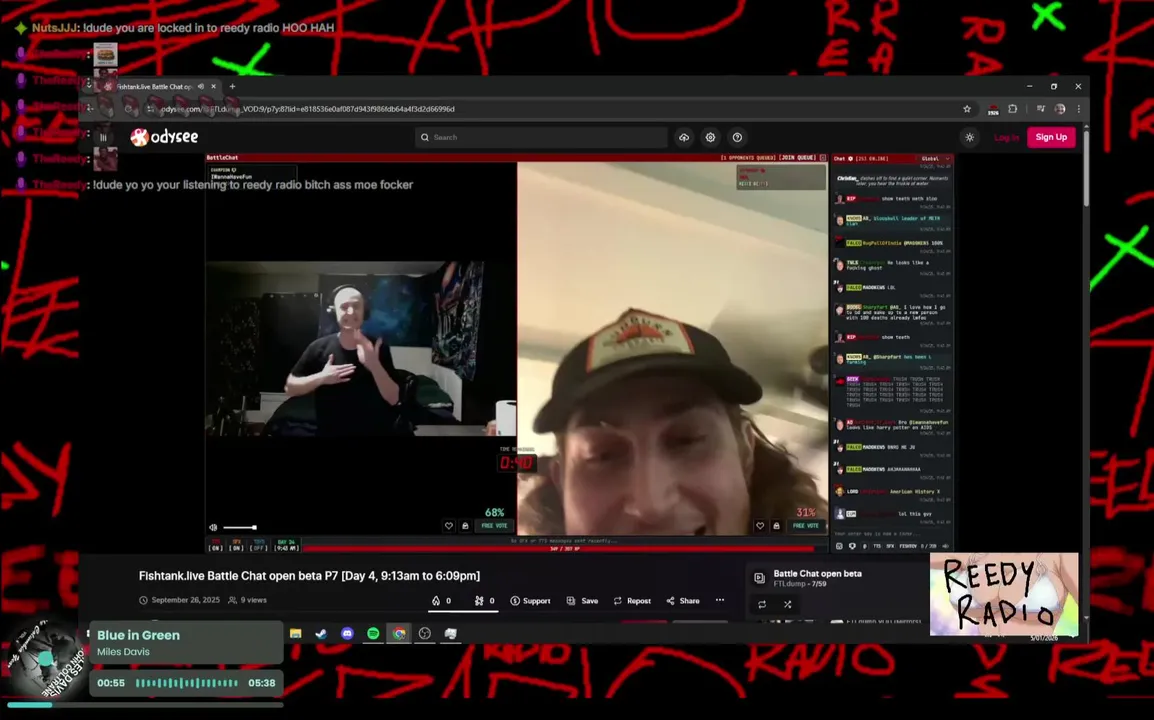The image size is (1154, 720).
Task: Click the heart icon under 68% contestant
Action: (x=449, y=526)
